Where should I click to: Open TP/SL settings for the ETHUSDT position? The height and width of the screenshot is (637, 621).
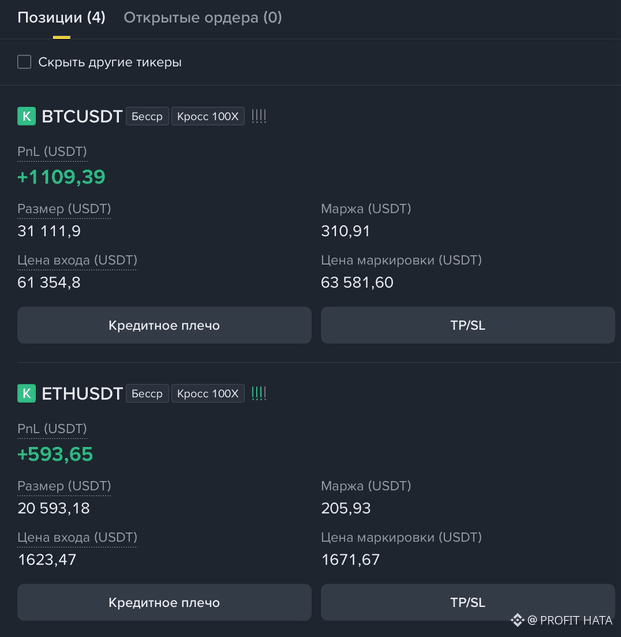tap(468, 602)
